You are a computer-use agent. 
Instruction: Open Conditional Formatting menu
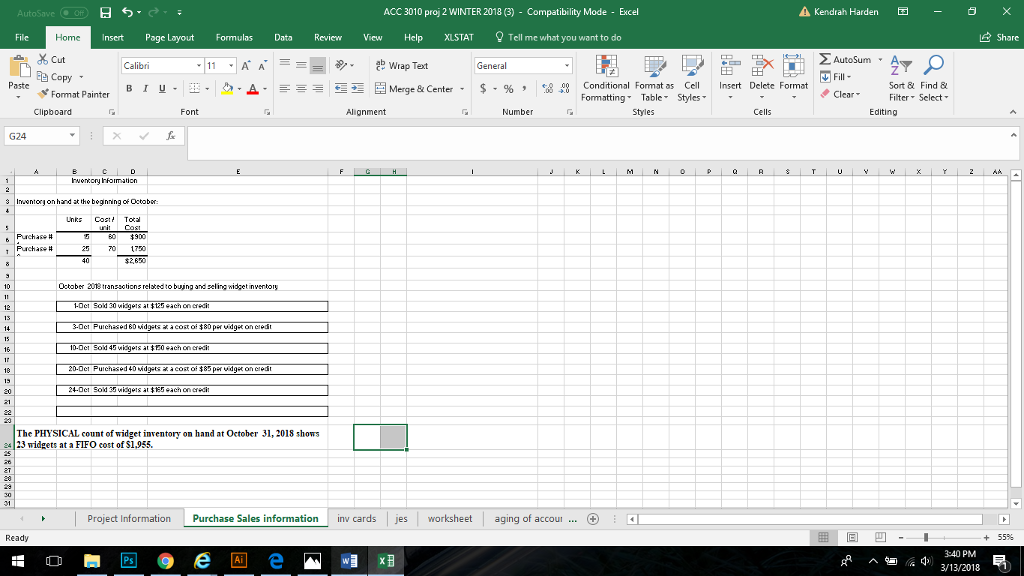click(x=604, y=79)
